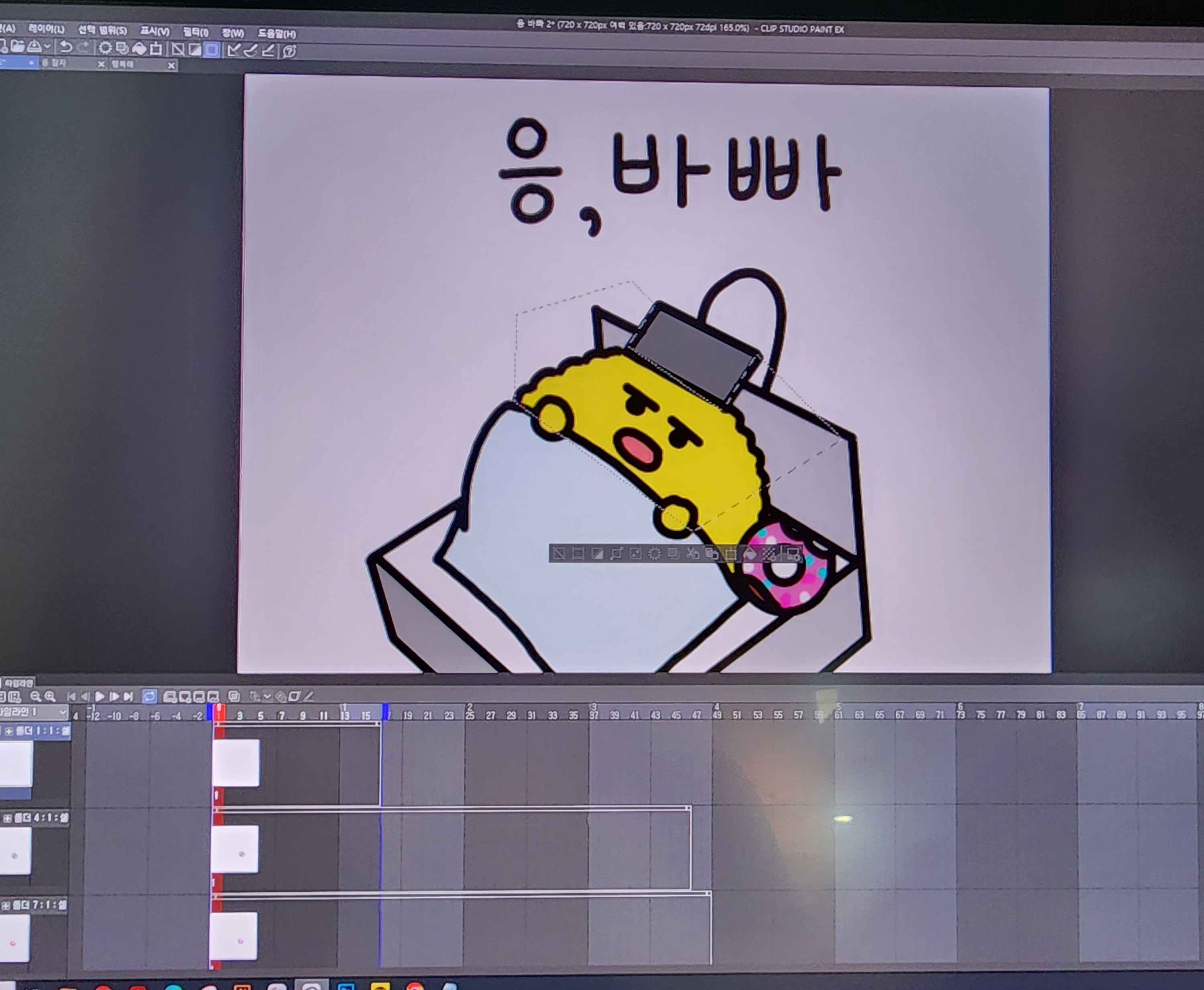Zoom out the timeline view

35,696
